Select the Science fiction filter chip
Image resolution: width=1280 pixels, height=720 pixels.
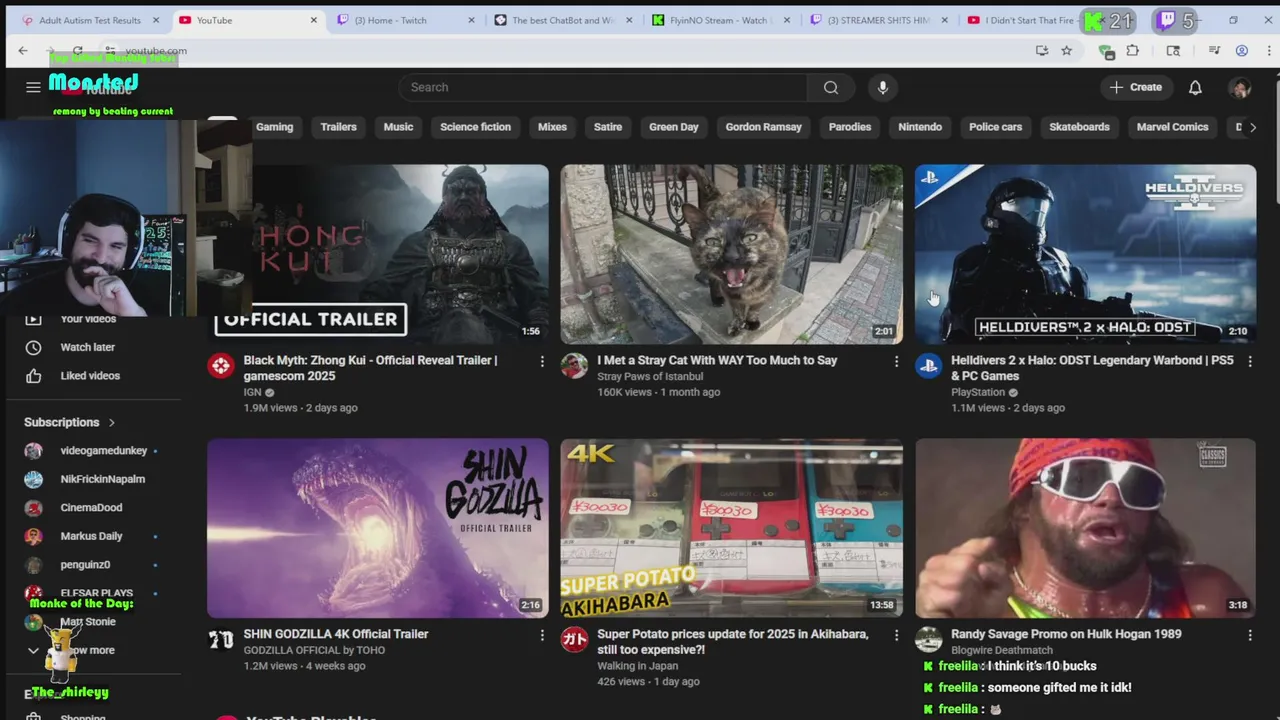point(475,127)
